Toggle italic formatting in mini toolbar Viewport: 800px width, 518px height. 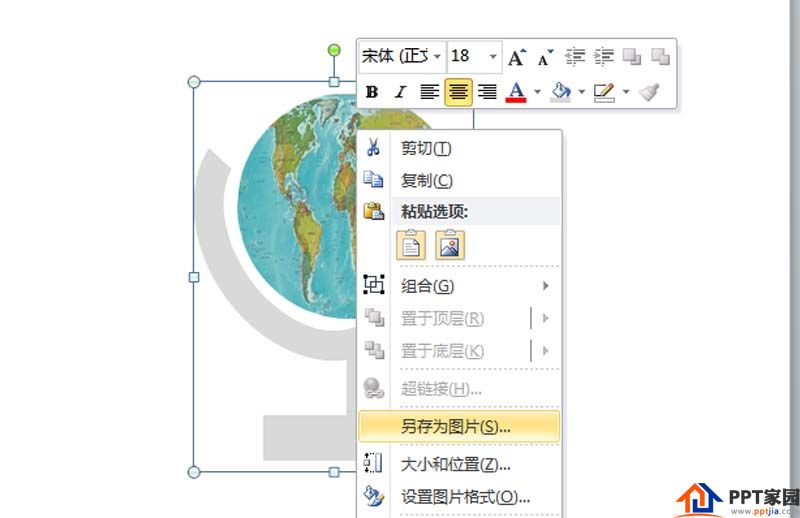tap(400, 92)
